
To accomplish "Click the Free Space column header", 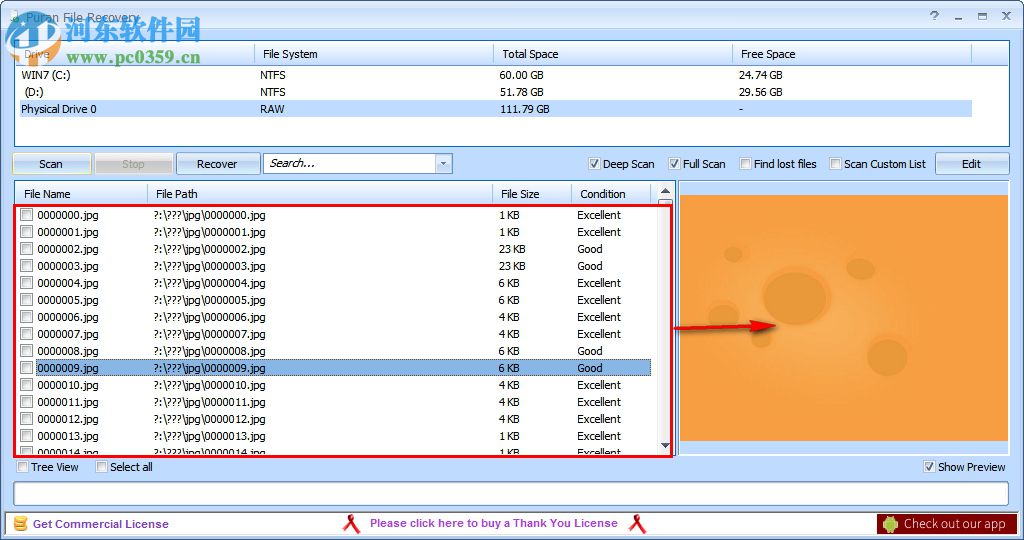I will pos(852,54).
